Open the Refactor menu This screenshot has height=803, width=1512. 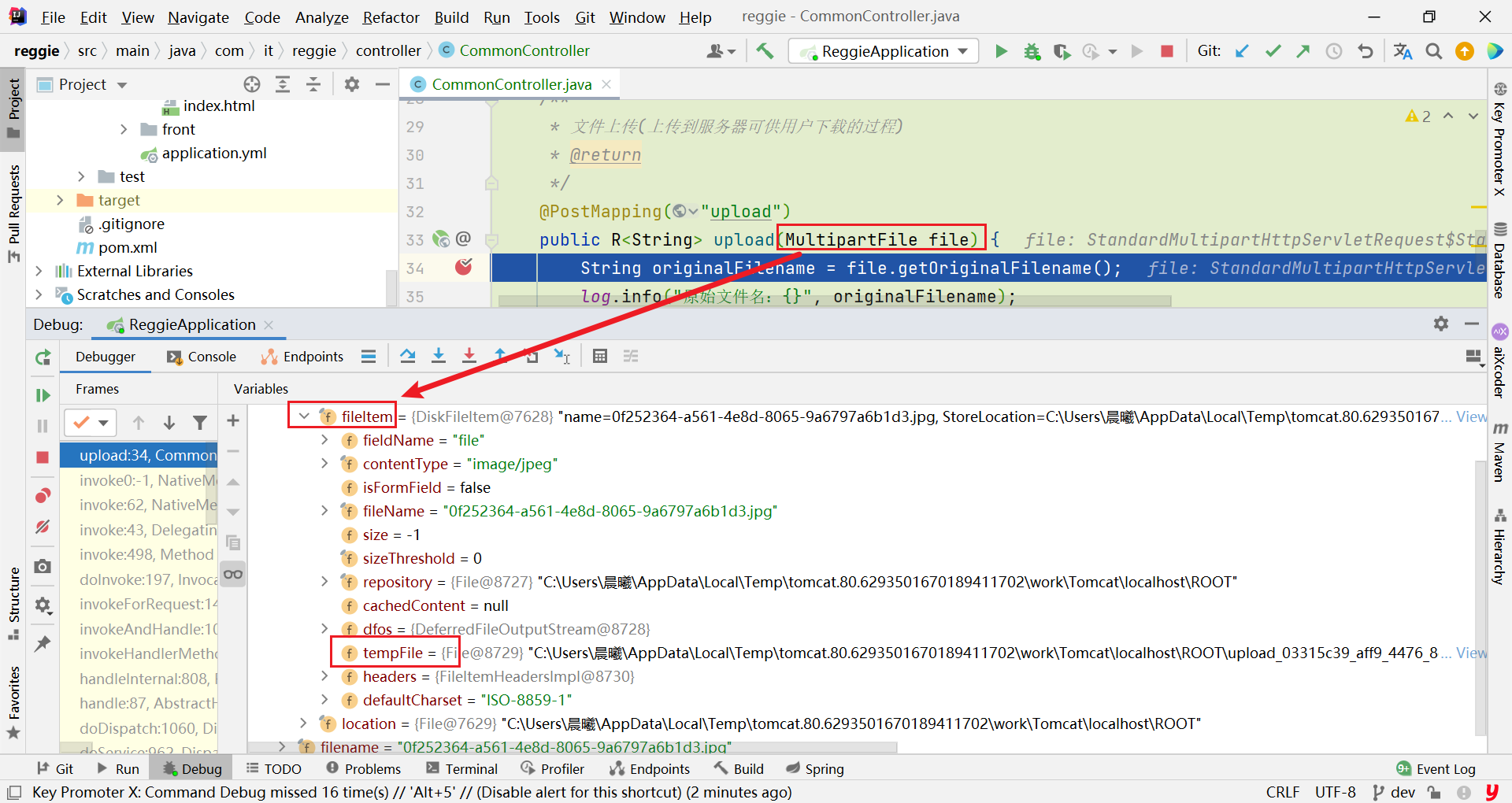pyautogui.click(x=391, y=17)
